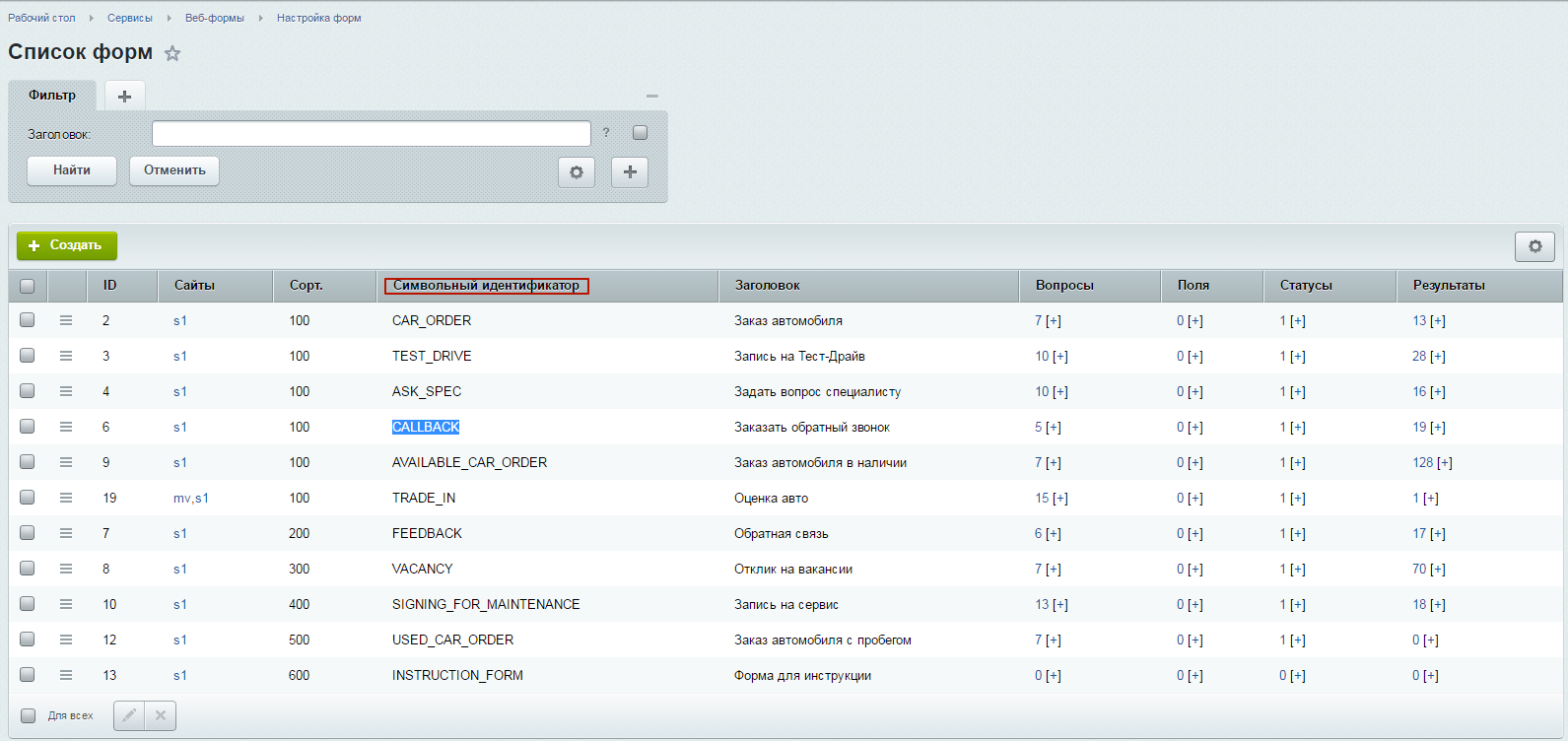
Task: Open actions menu for TRADE_IN row
Action: 66,498
